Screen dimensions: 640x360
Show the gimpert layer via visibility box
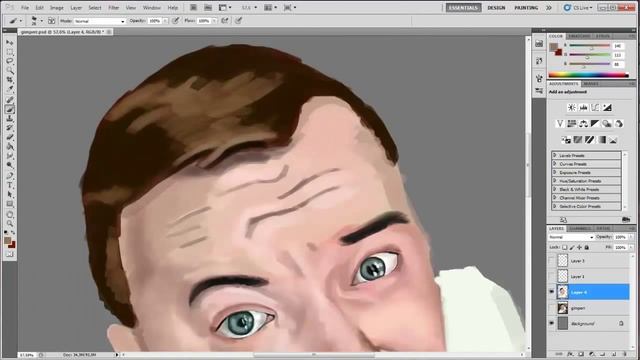point(552,308)
